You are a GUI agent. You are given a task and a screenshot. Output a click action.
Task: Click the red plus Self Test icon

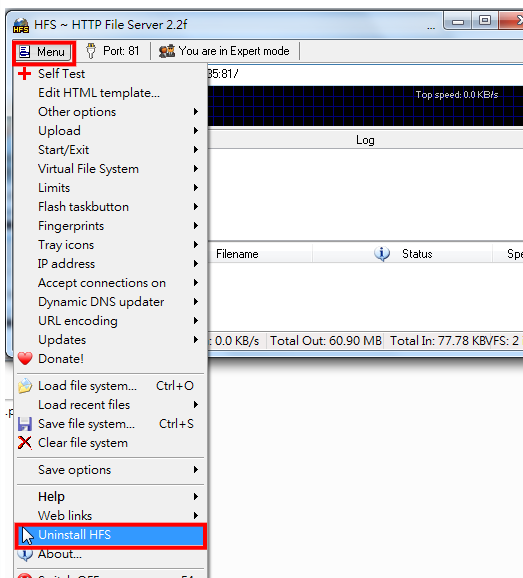24,73
